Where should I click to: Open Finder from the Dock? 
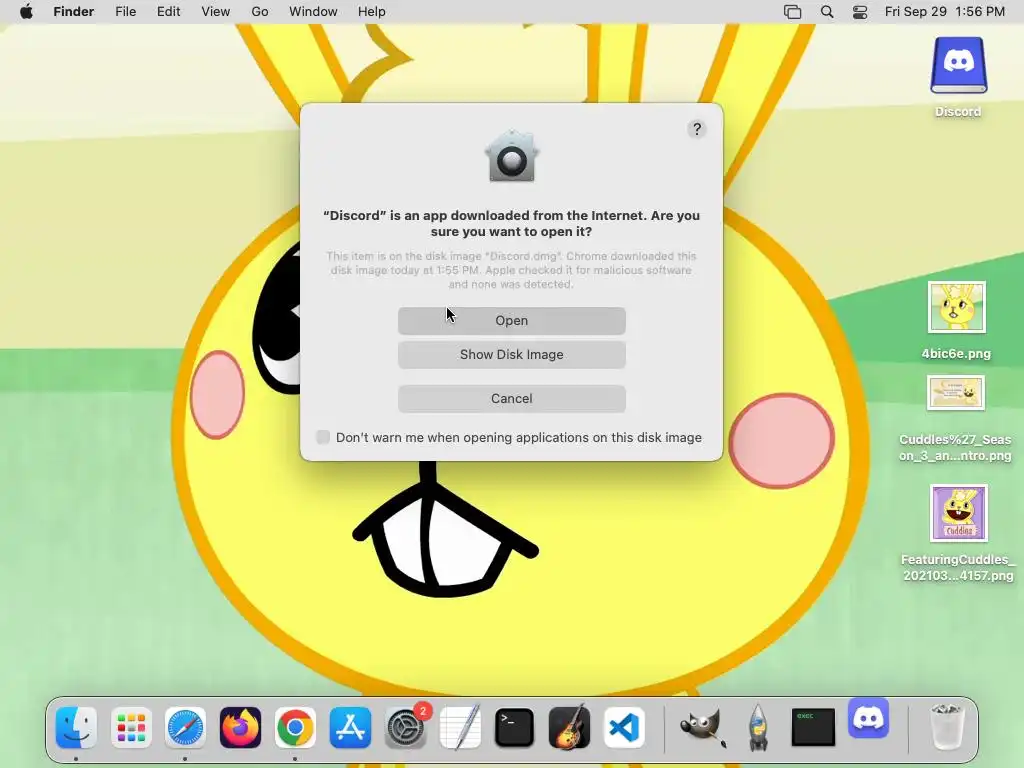tap(76, 727)
